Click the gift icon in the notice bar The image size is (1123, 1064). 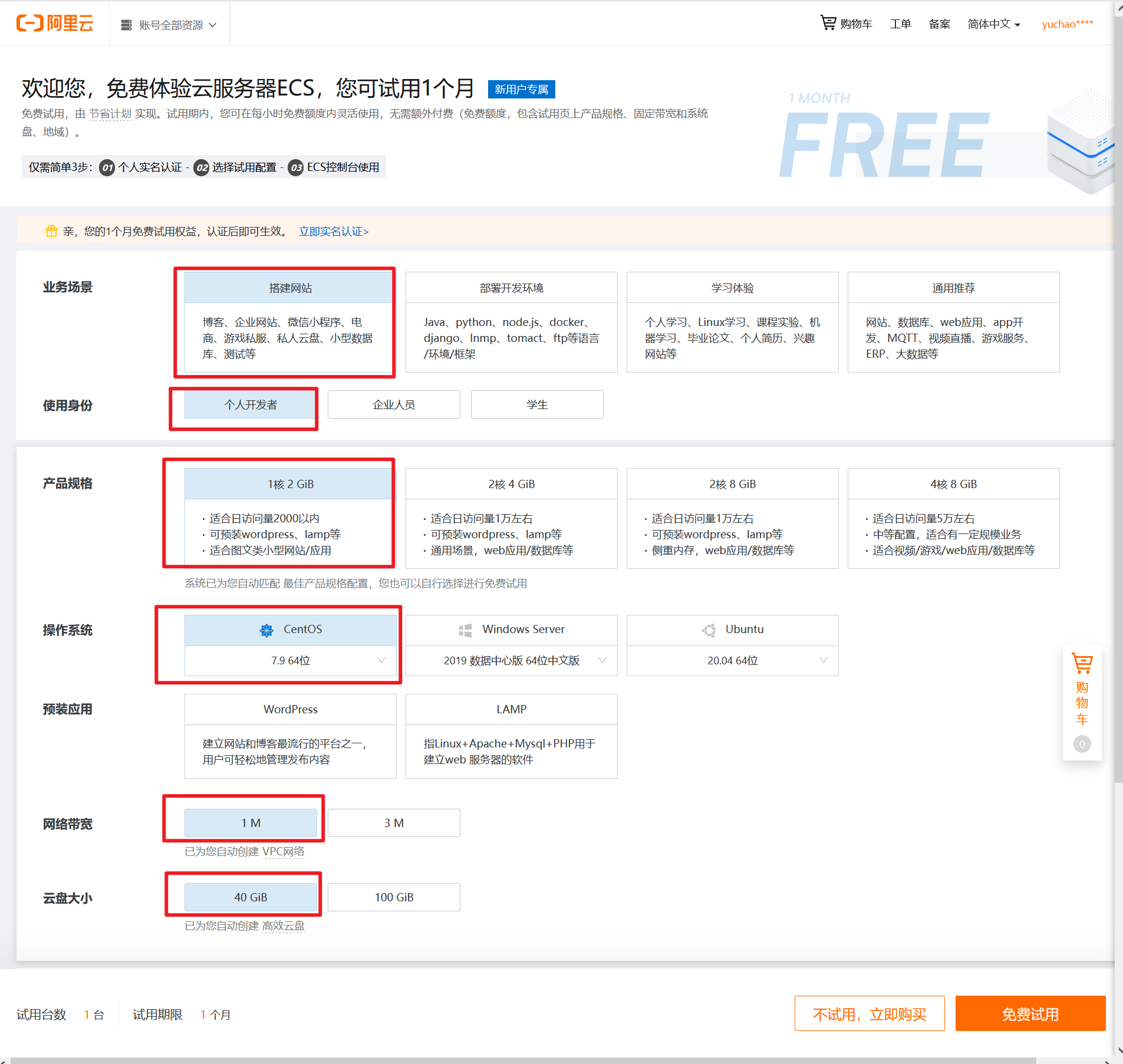(x=51, y=231)
